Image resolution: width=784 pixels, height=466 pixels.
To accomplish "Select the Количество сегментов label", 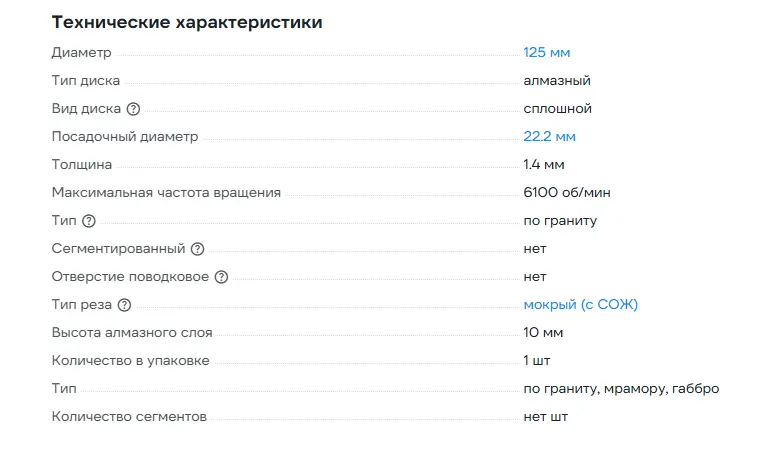I will point(129,417).
